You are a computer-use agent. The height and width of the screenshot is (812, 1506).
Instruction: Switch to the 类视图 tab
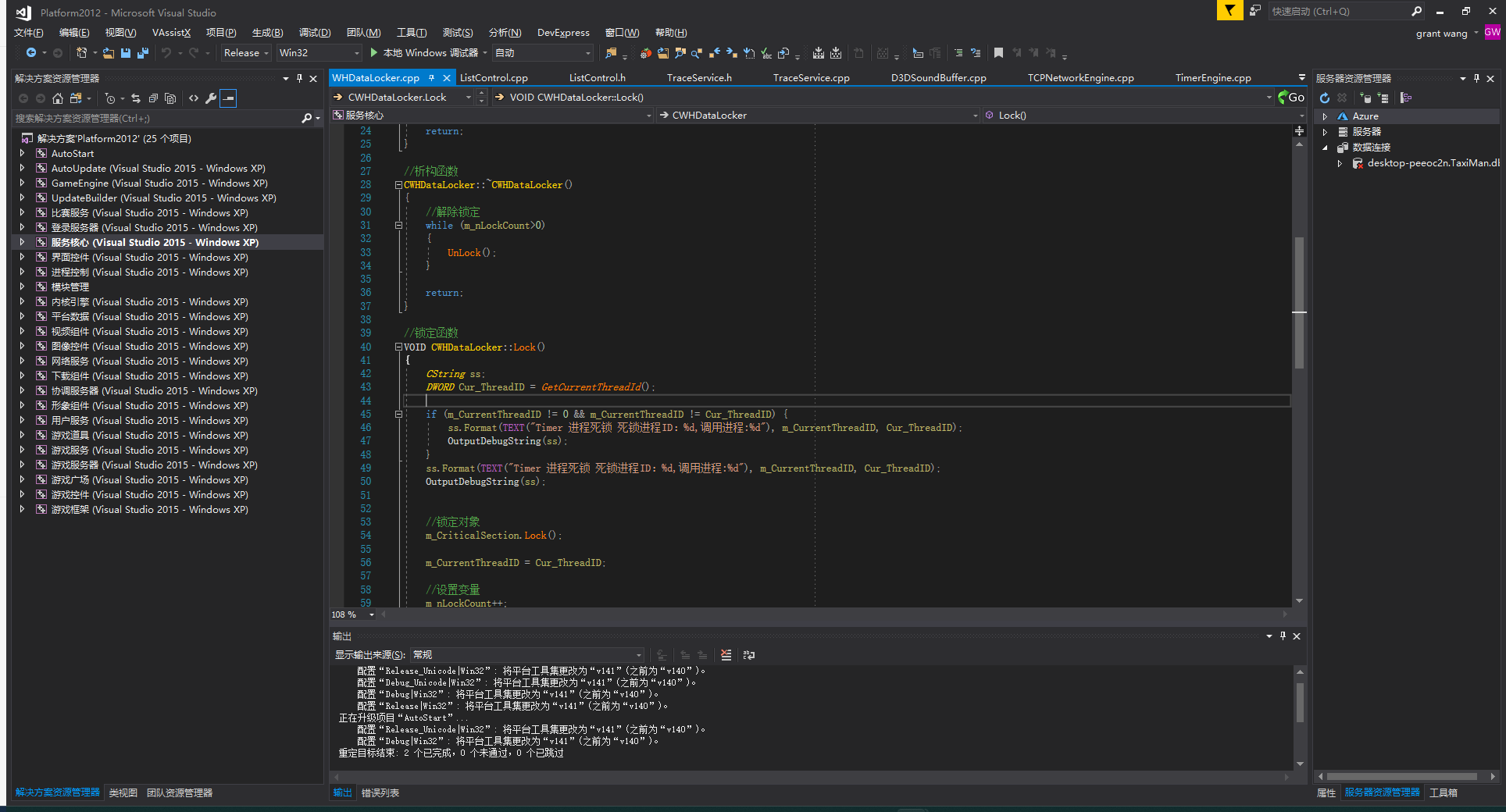(123, 792)
